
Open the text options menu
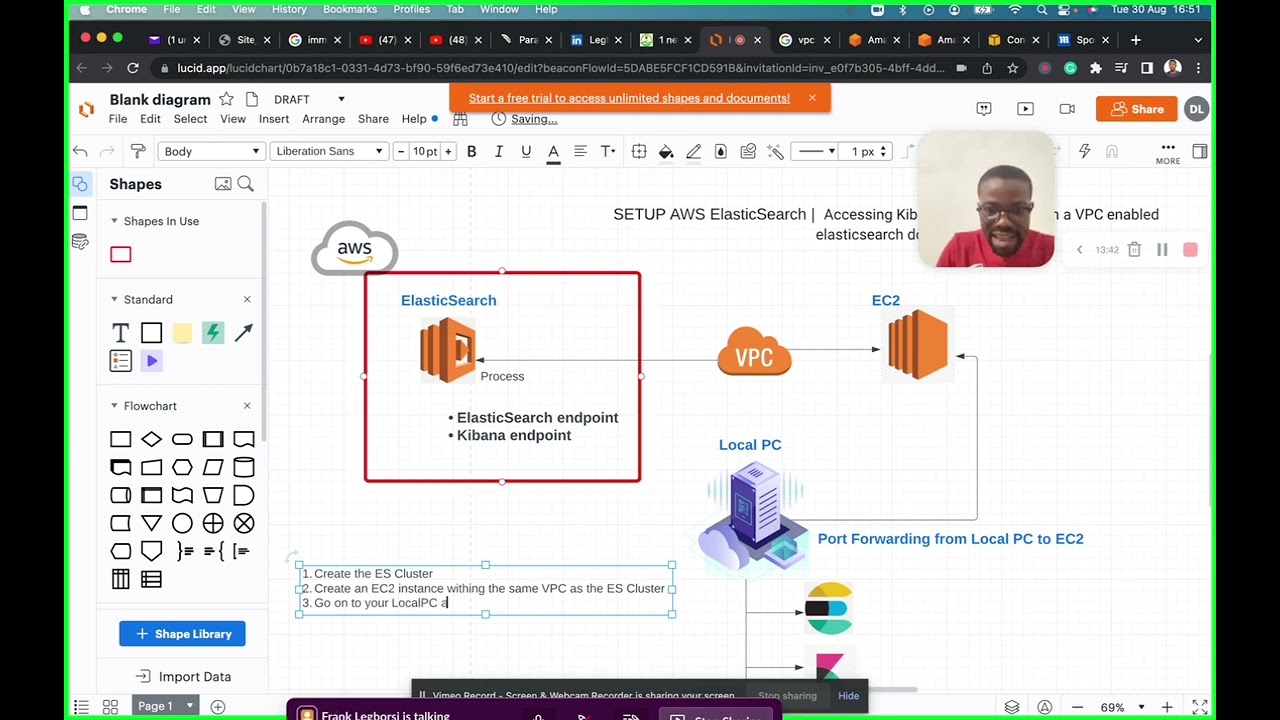(607, 151)
